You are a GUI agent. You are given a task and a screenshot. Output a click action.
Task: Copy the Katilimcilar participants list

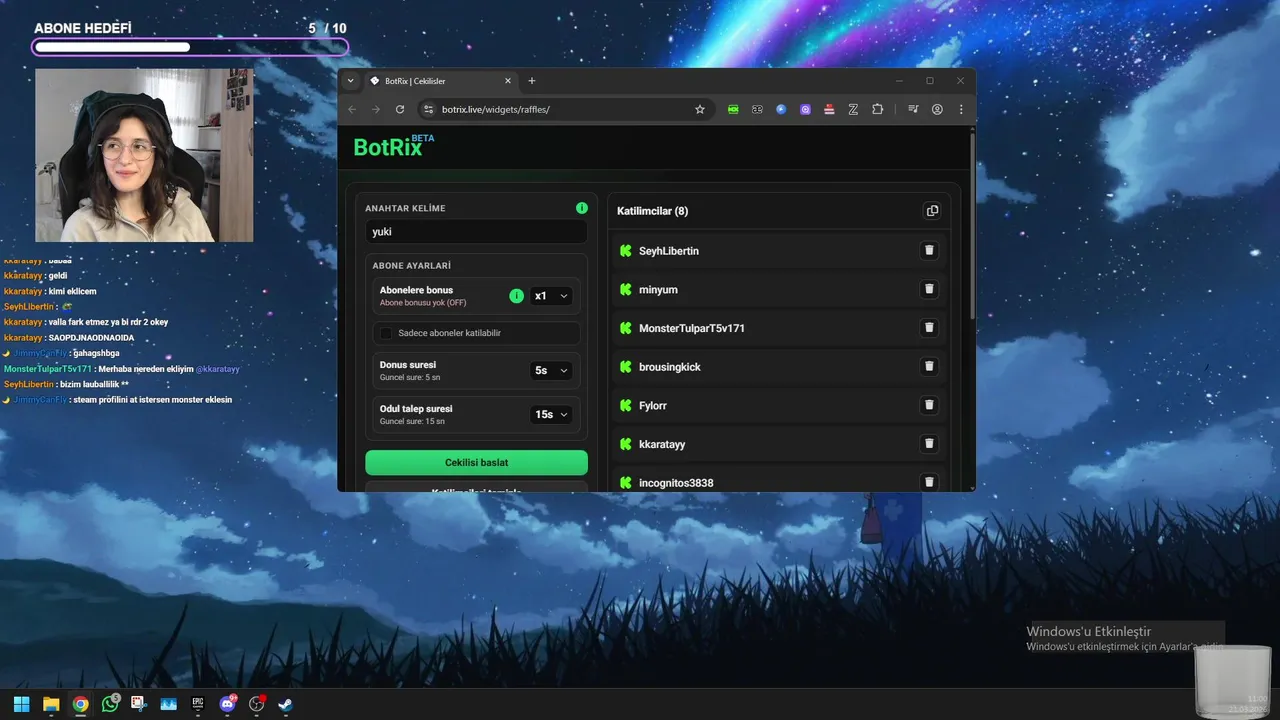[x=932, y=211]
